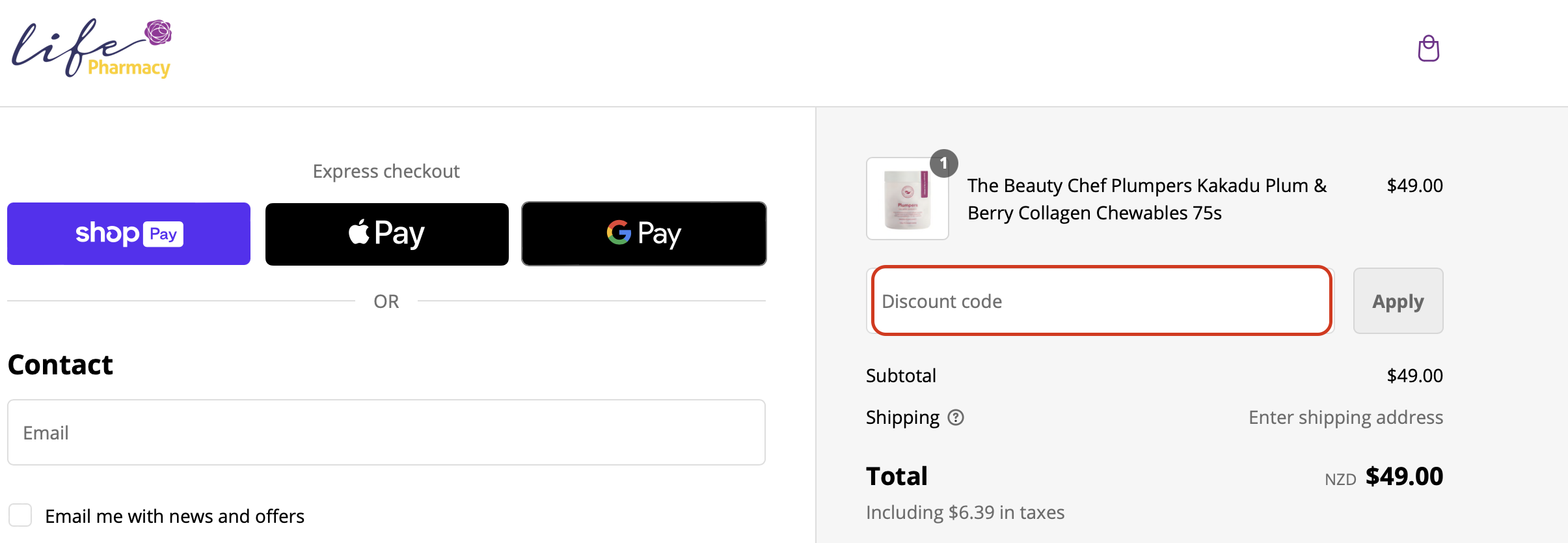Viewport: 1568px width, 543px height.
Task: Check Email me with news and offers
Action: click(20, 515)
